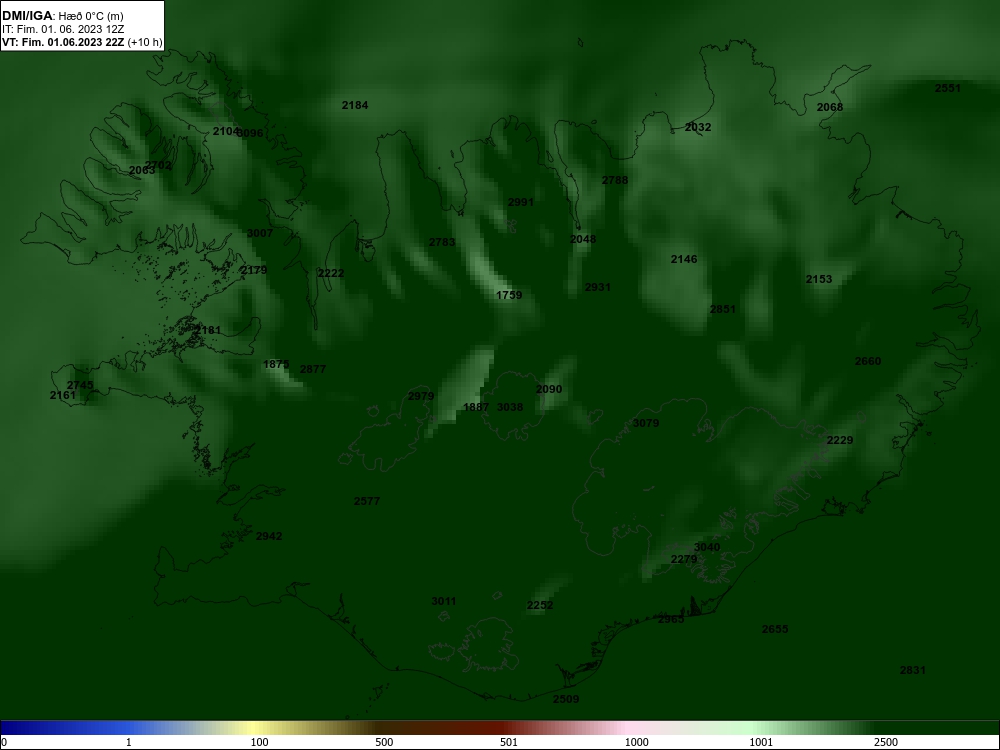Click the map value 2181
The height and width of the screenshot is (750, 1000).
click(x=208, y=330)
